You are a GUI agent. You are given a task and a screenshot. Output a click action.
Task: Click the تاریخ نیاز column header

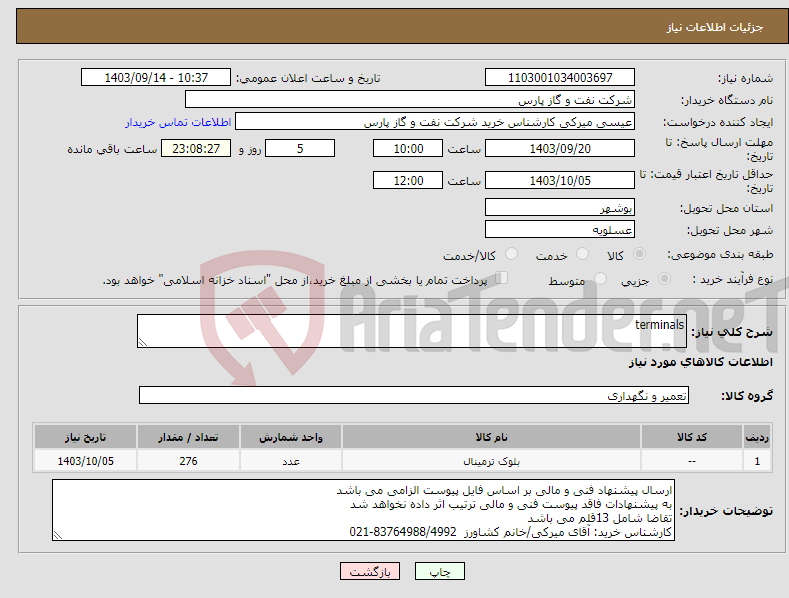pos(86,437)
